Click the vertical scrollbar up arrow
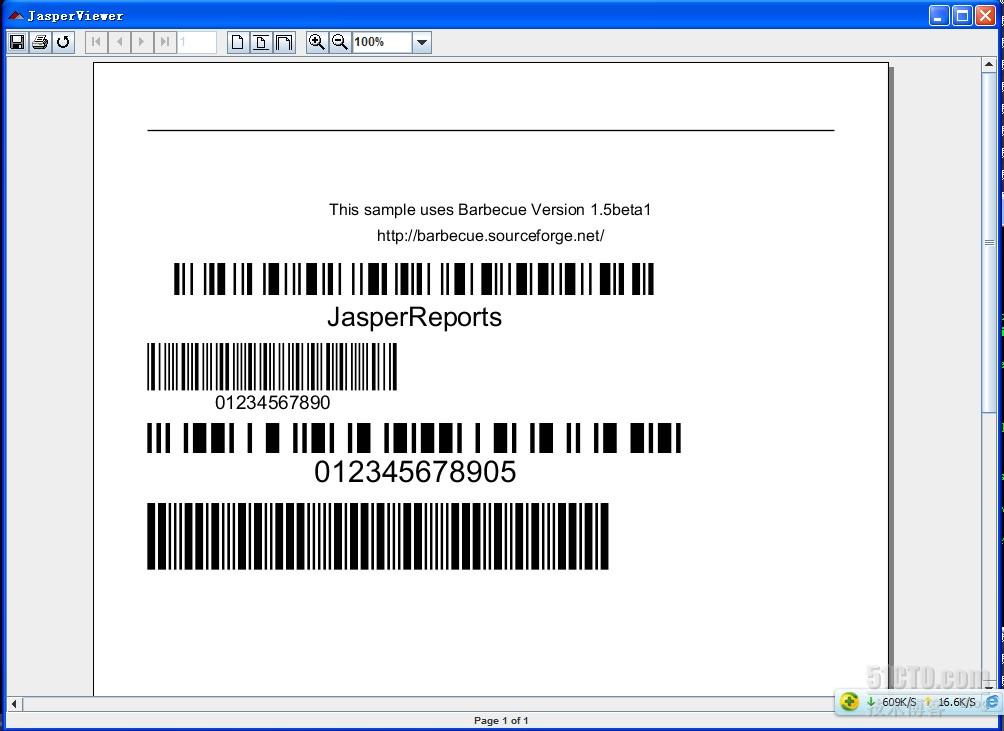Screen dimensions: 1004x731 [989, 64]
